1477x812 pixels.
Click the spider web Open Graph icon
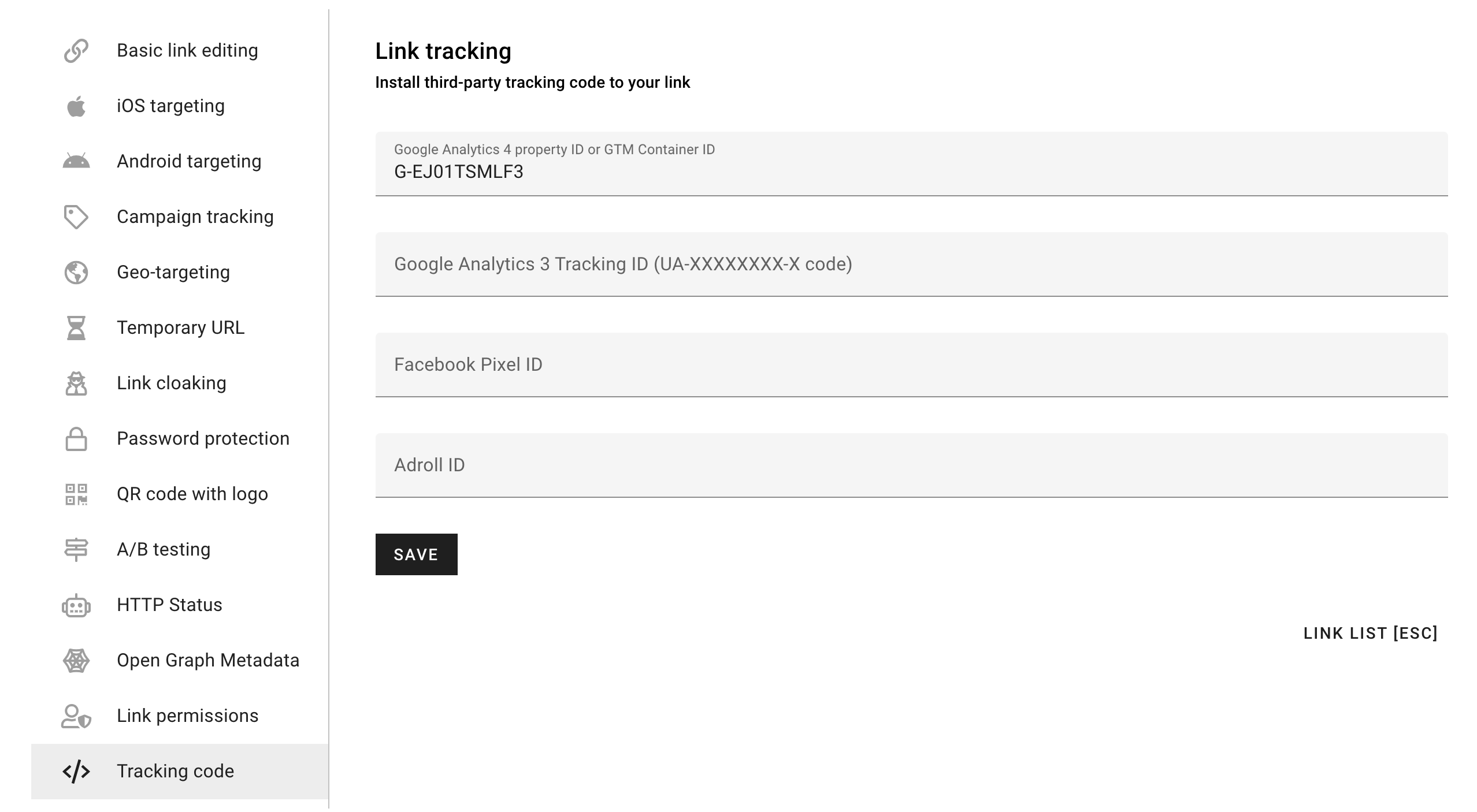(x=76, y=661)
